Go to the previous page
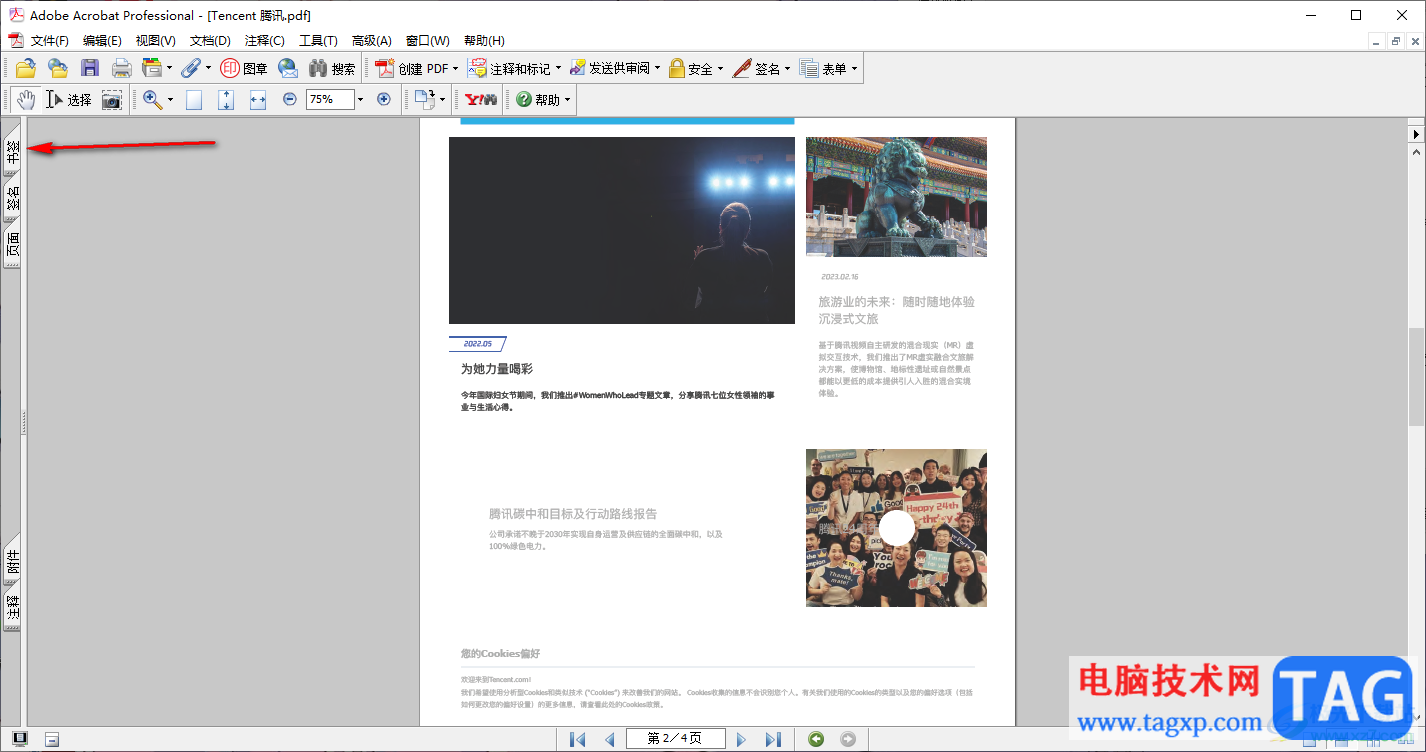 609,739
